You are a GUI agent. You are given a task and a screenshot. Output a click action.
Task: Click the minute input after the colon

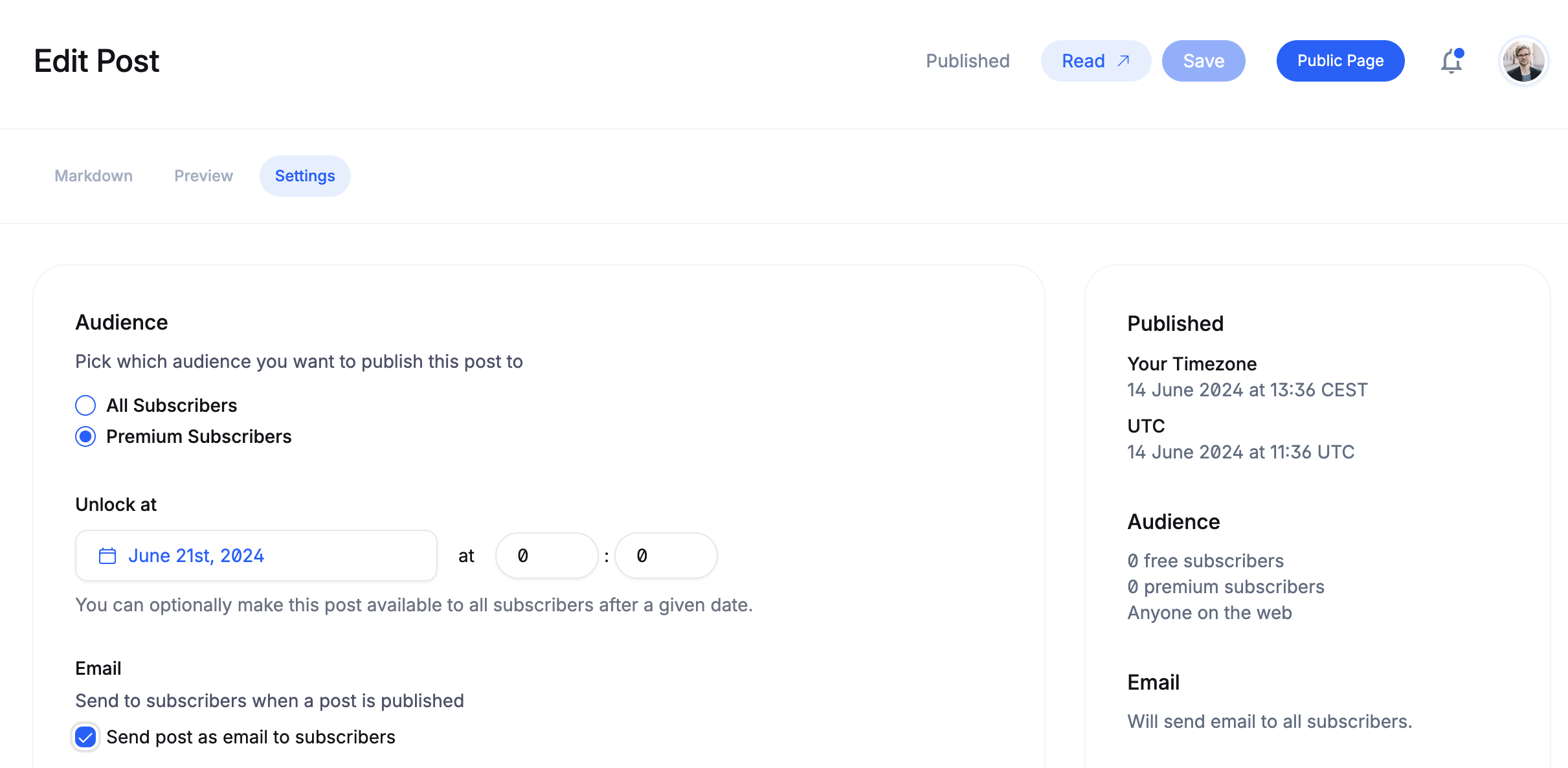[x=666, y=556]
